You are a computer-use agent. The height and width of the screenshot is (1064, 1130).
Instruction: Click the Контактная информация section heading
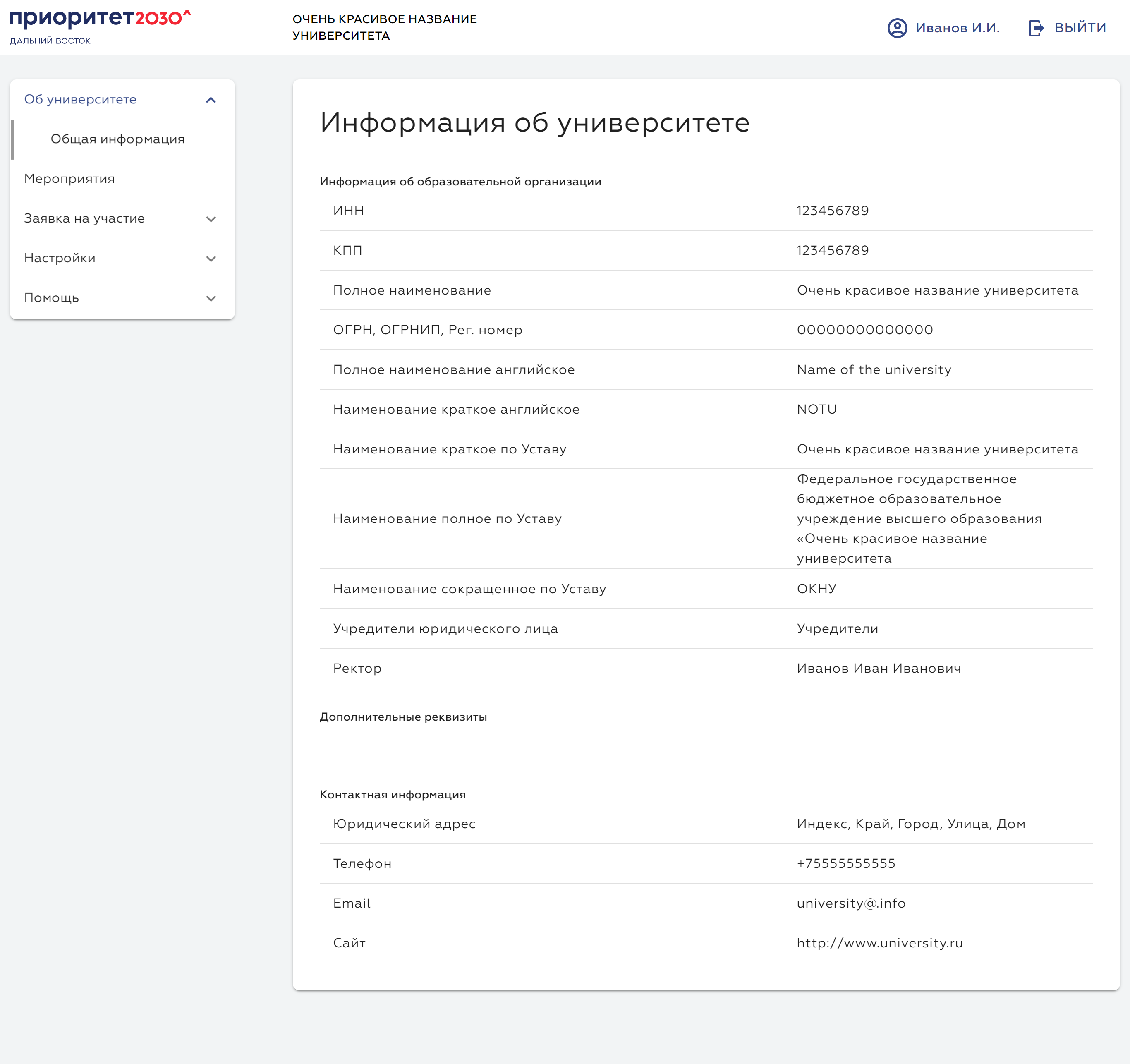[392, 795]
